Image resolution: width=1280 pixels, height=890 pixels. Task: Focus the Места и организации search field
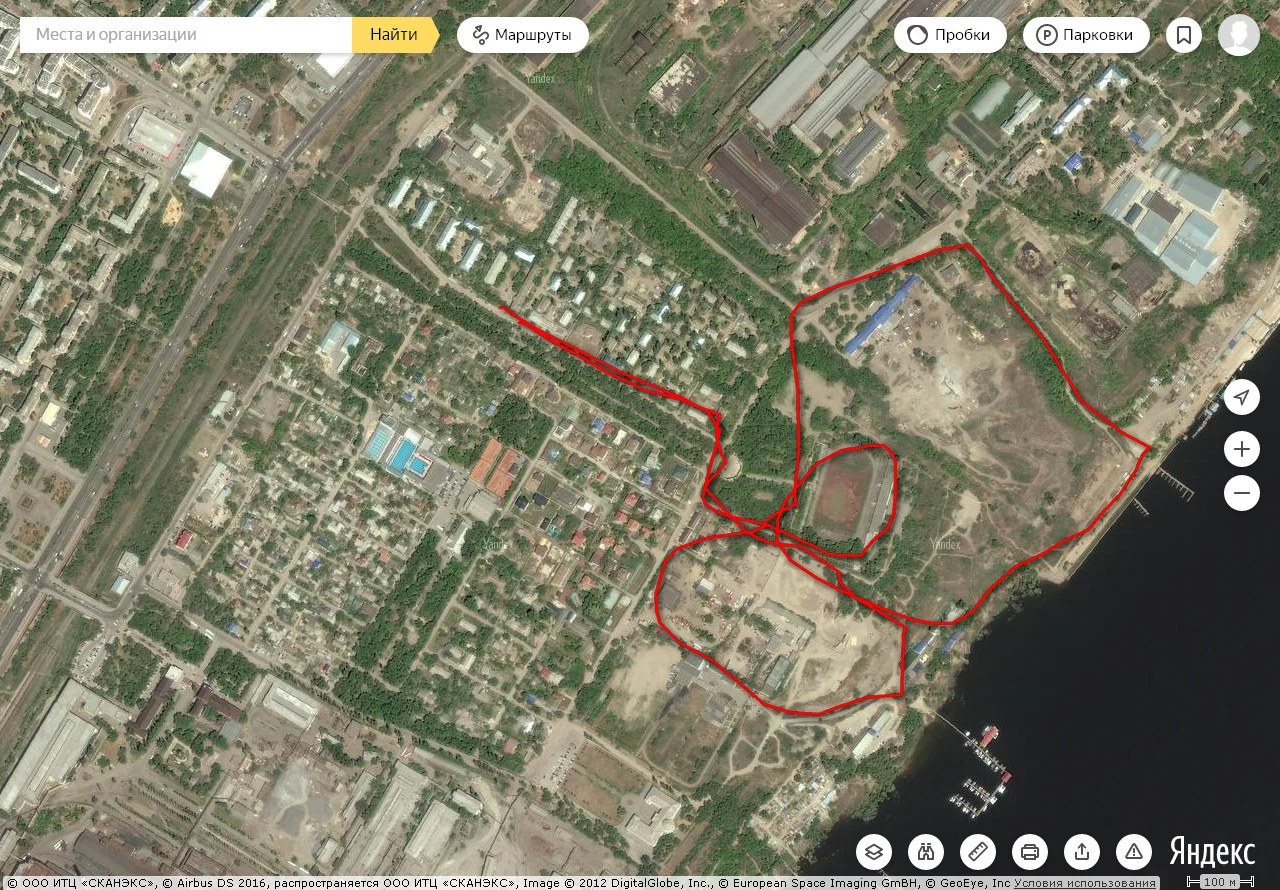186,35
